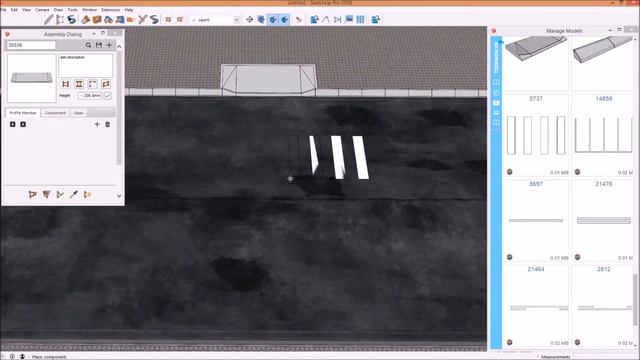Click the third icon above the Height field

(93, 84)
